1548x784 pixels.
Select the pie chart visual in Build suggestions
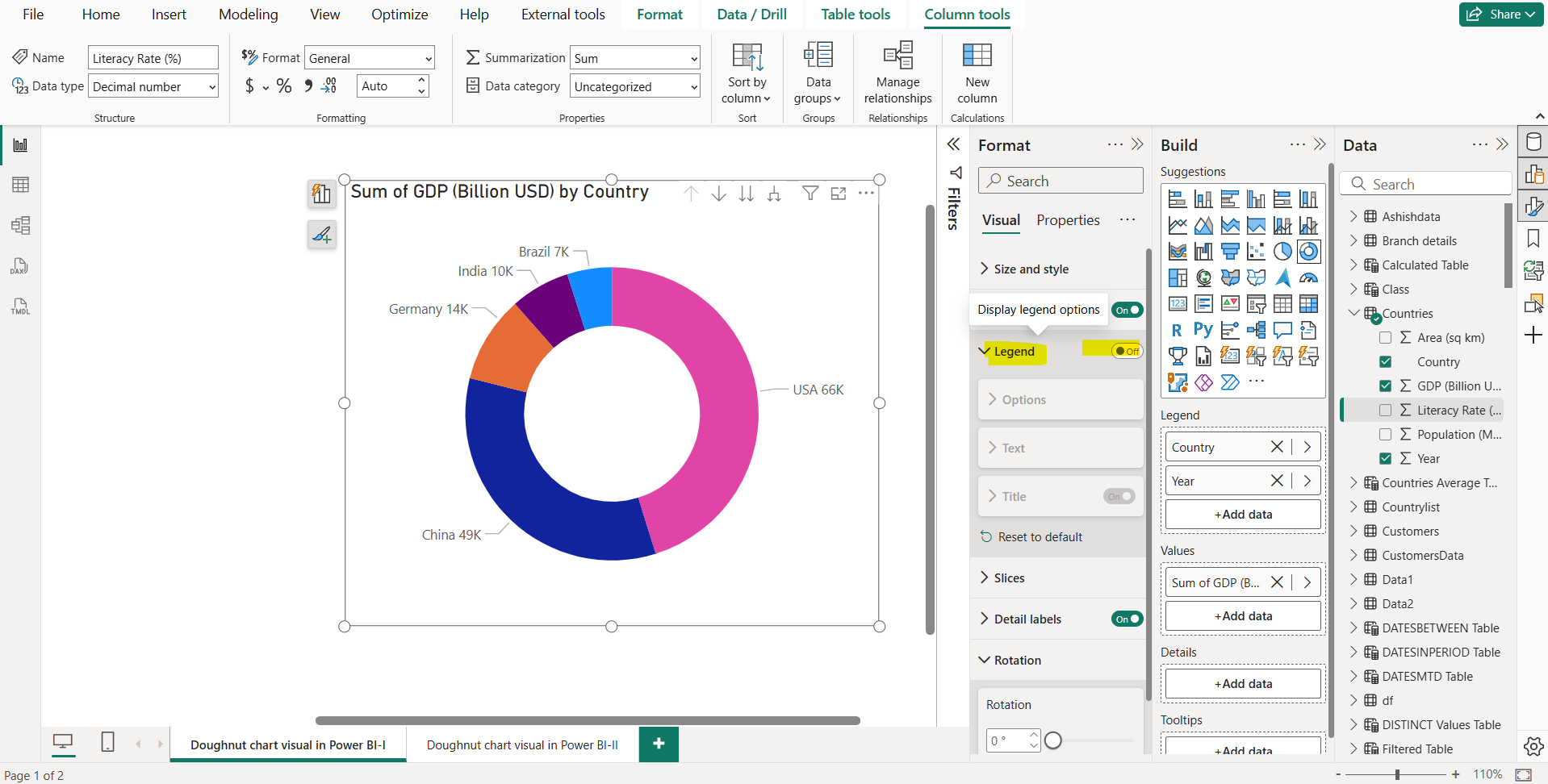coord(1283,251)
